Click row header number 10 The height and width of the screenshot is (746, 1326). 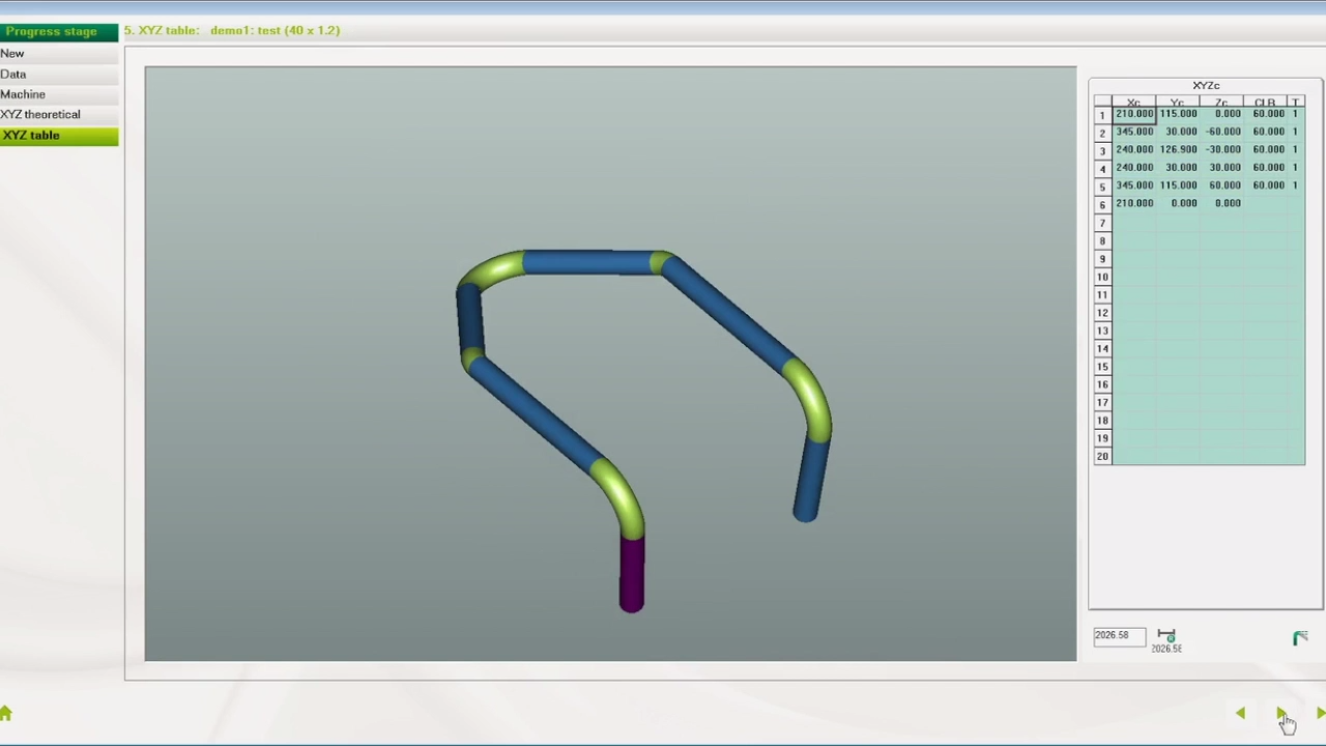[1103, 276]
